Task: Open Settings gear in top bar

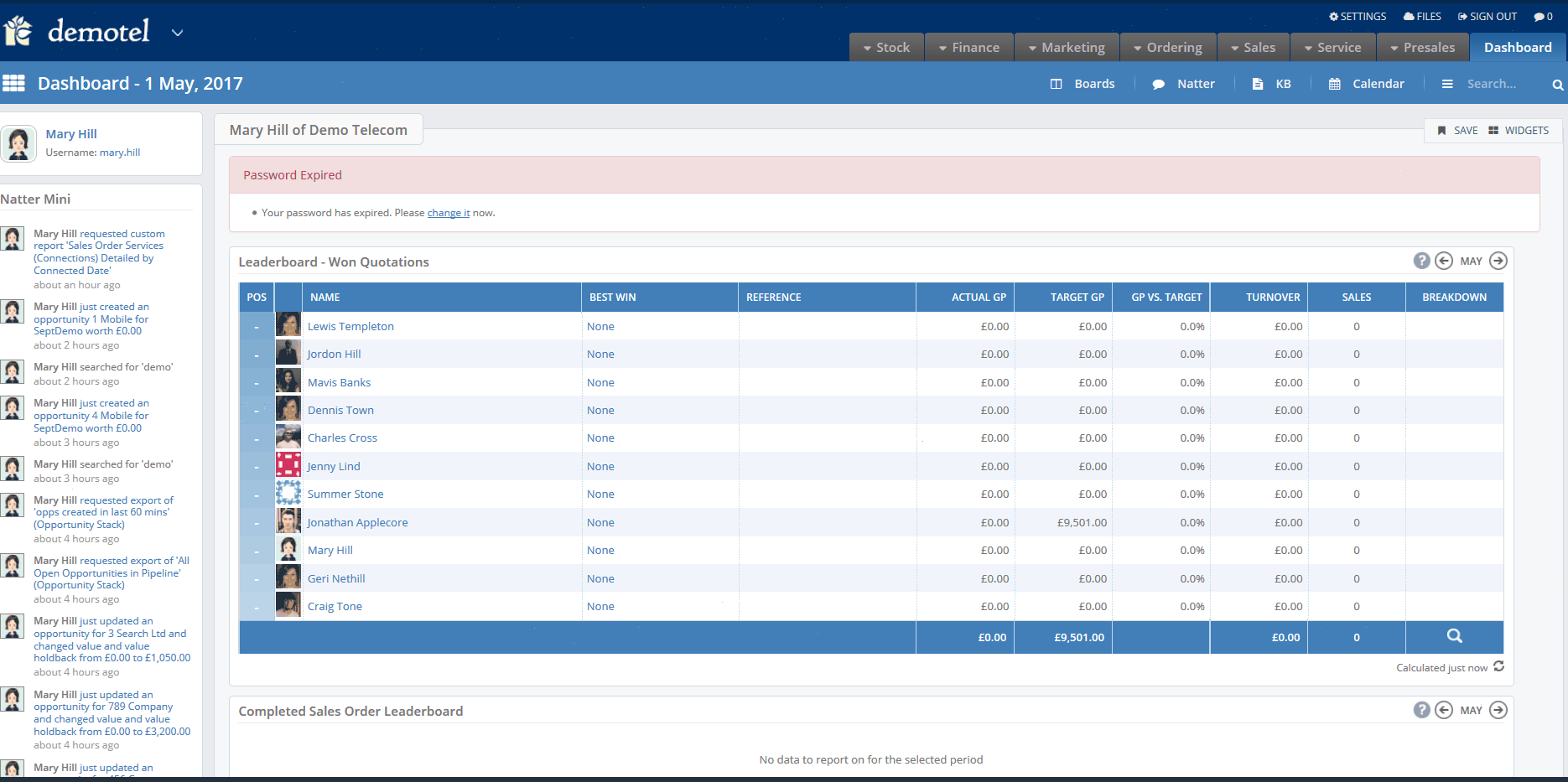Action: [1358, 16]
